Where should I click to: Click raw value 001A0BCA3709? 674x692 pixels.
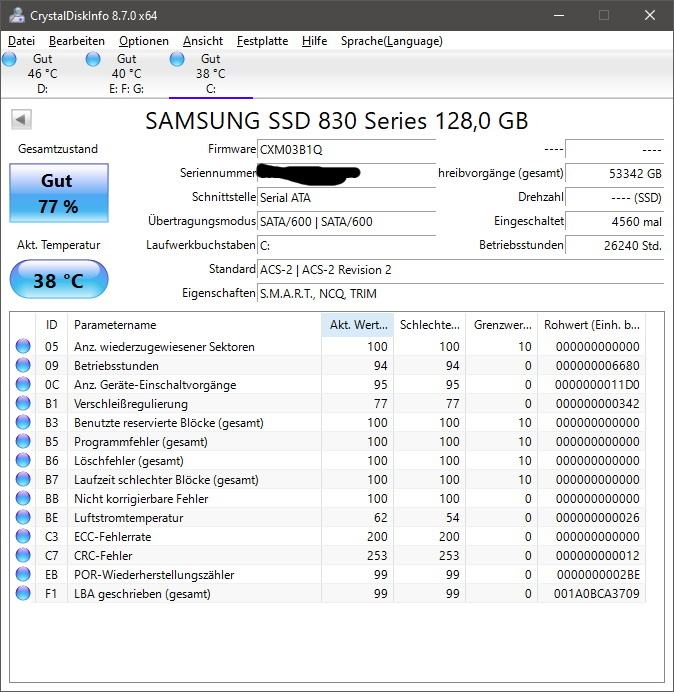596,594
